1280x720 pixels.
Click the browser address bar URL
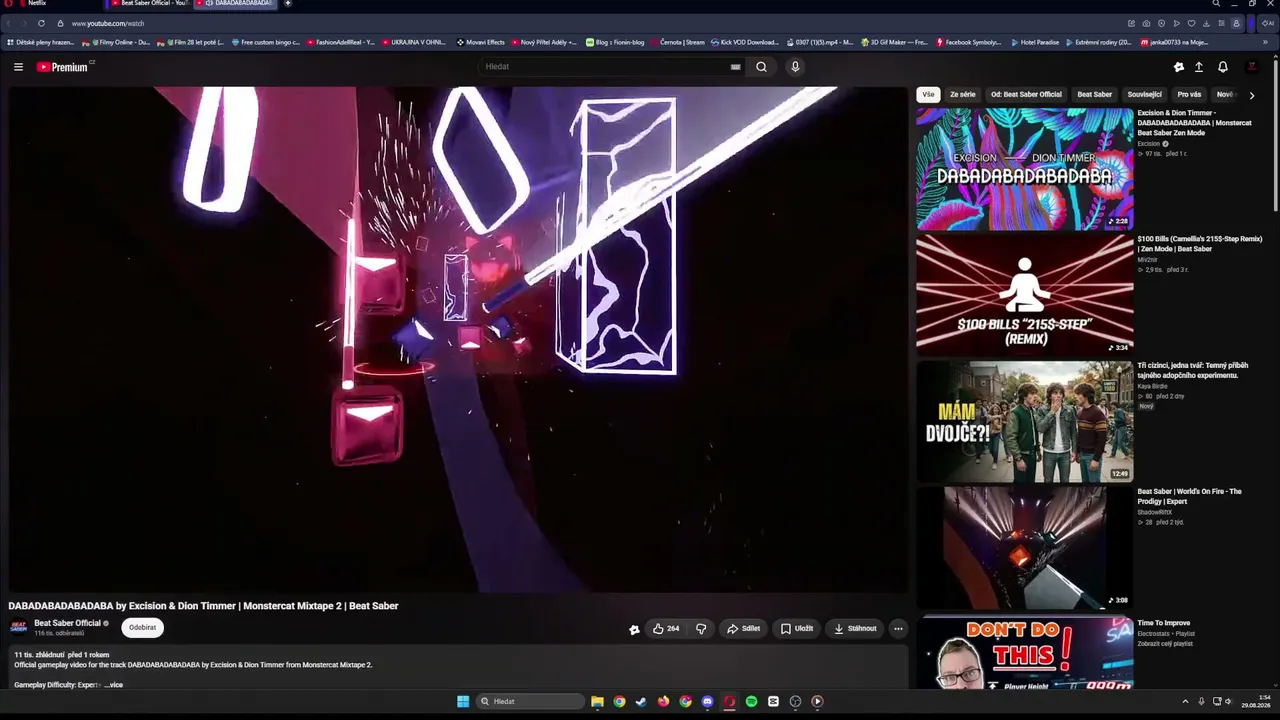pos(108,23)
